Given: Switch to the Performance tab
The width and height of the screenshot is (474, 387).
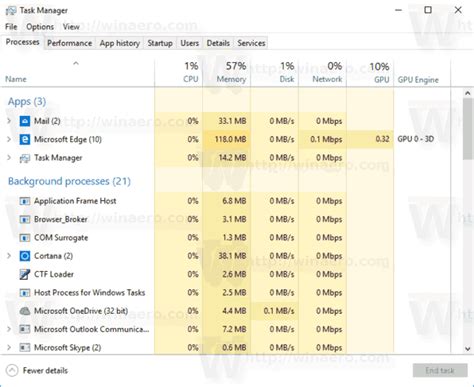Looking at the screenshot, I should pyautogui.click(x=70, y=43).
